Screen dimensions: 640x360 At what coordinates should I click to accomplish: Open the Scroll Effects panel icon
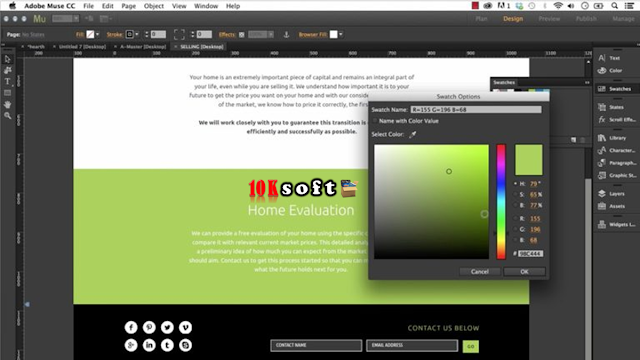(602, 120)
